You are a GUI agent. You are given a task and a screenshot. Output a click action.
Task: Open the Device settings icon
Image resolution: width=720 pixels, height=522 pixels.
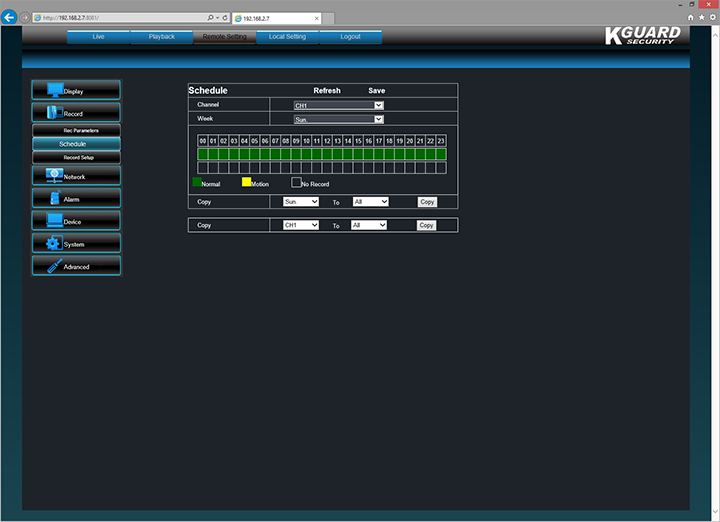click(x=55, y=221)
